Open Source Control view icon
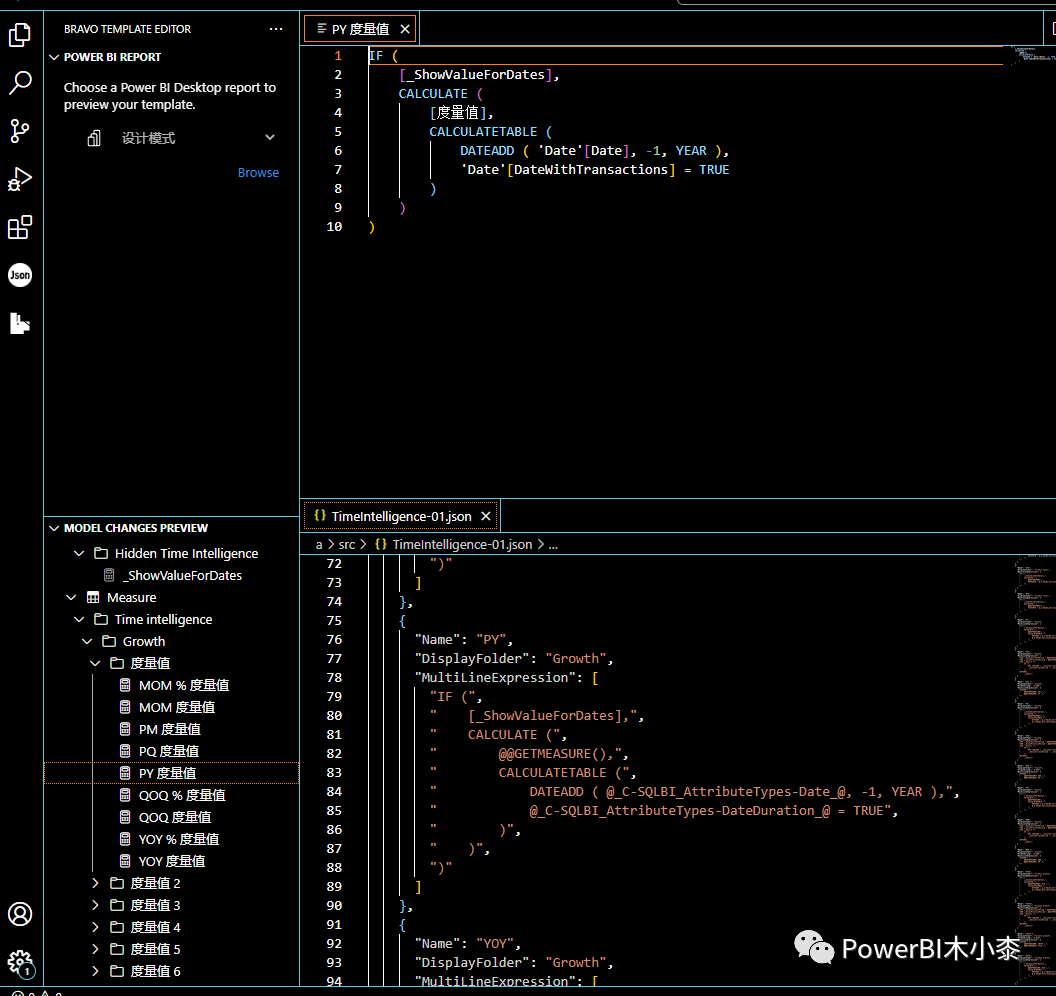 pyautogui.click(x=20, y=131)
